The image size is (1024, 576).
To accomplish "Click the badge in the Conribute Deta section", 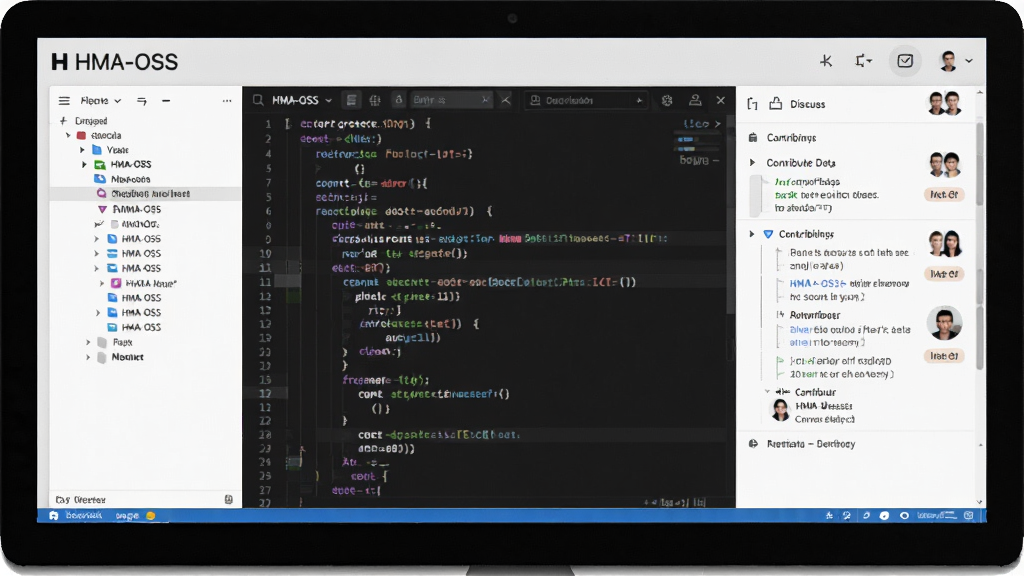I will click(944, 195).
